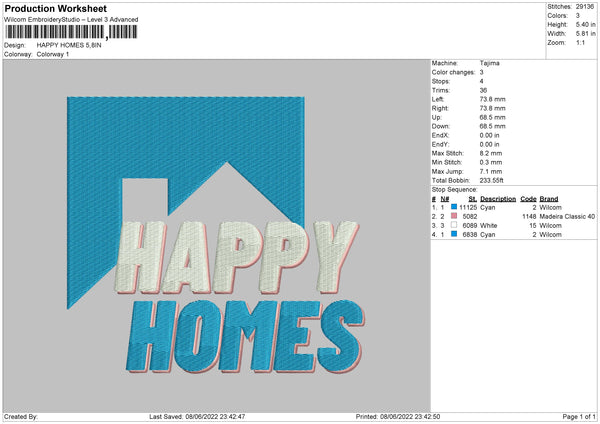Click the Up extent value 68.5 mm
Image resolution: width=600 pixels, height=424 pixels.
(492, 117)
